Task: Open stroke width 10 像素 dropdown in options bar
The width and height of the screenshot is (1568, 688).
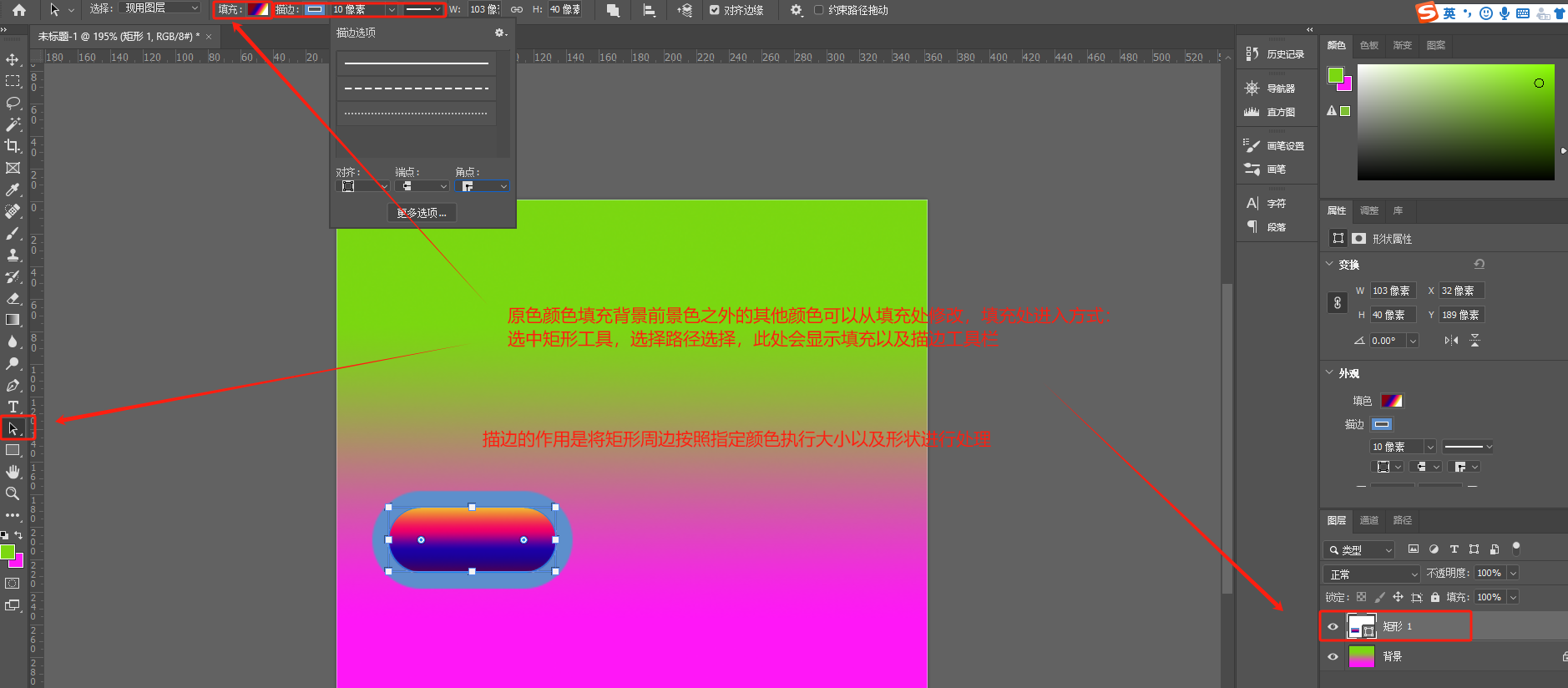Action: [392, 10]
